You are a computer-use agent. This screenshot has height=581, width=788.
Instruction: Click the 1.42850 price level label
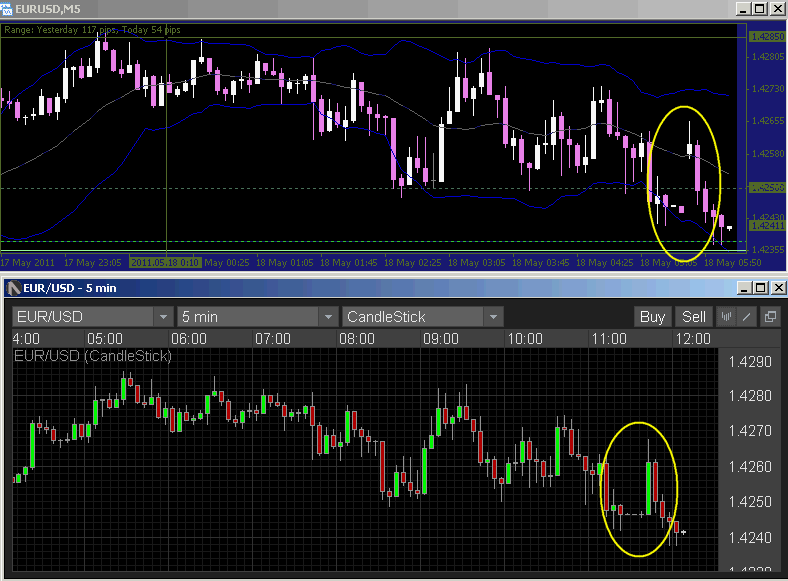[767, 37]
